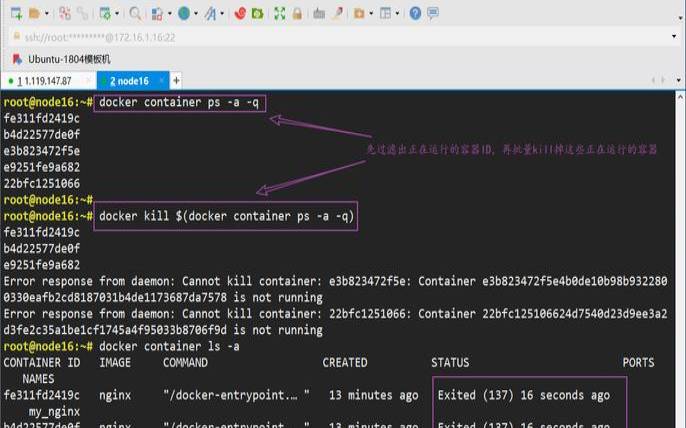Click the orange New File Transfer icon
Screen dimensions: 686x428
(359, 14)
